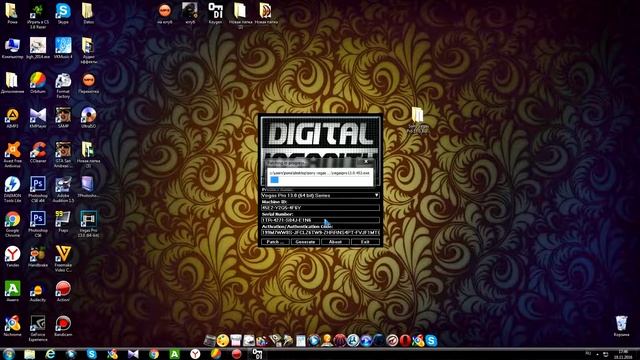Viewport: 640px width, 360px height.
Task: Open the Avast Free Antivirus desktop shortcut
Action: [x=12, y=155]
